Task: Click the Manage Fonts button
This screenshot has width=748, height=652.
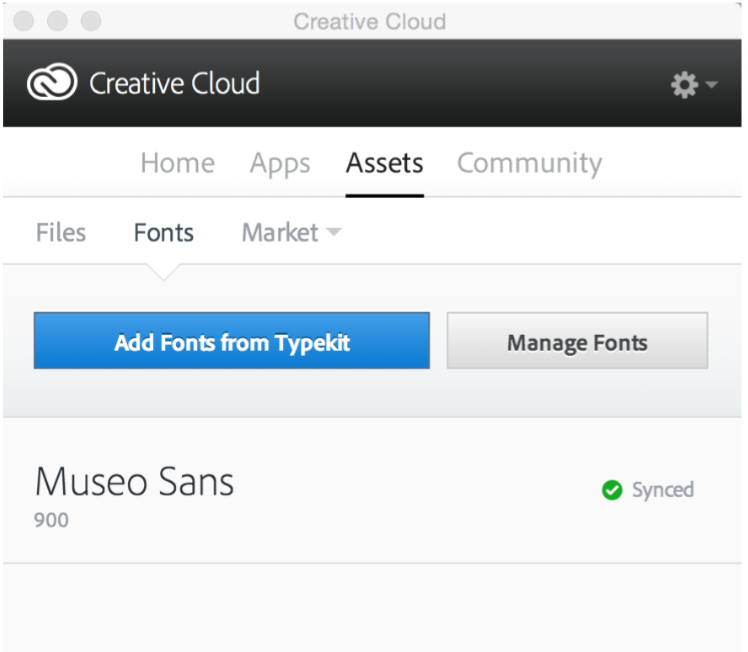Action: coord(577,341)
